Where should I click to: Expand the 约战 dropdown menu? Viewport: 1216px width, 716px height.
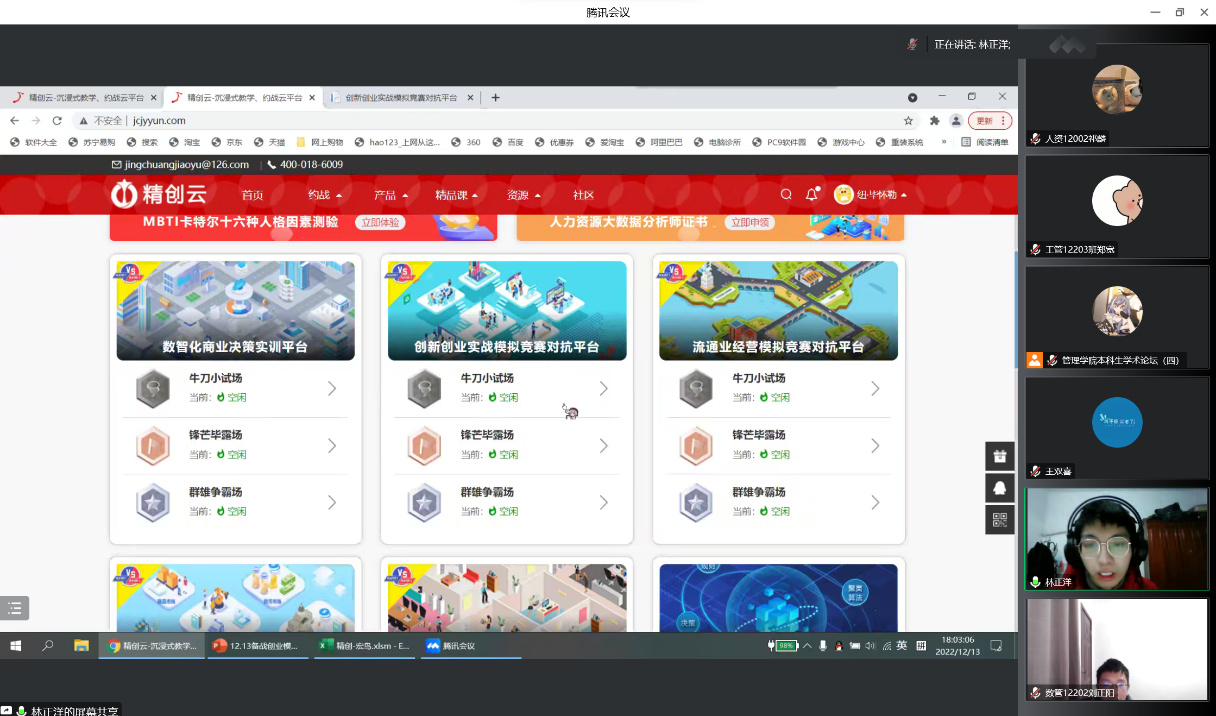click(325, 195)
